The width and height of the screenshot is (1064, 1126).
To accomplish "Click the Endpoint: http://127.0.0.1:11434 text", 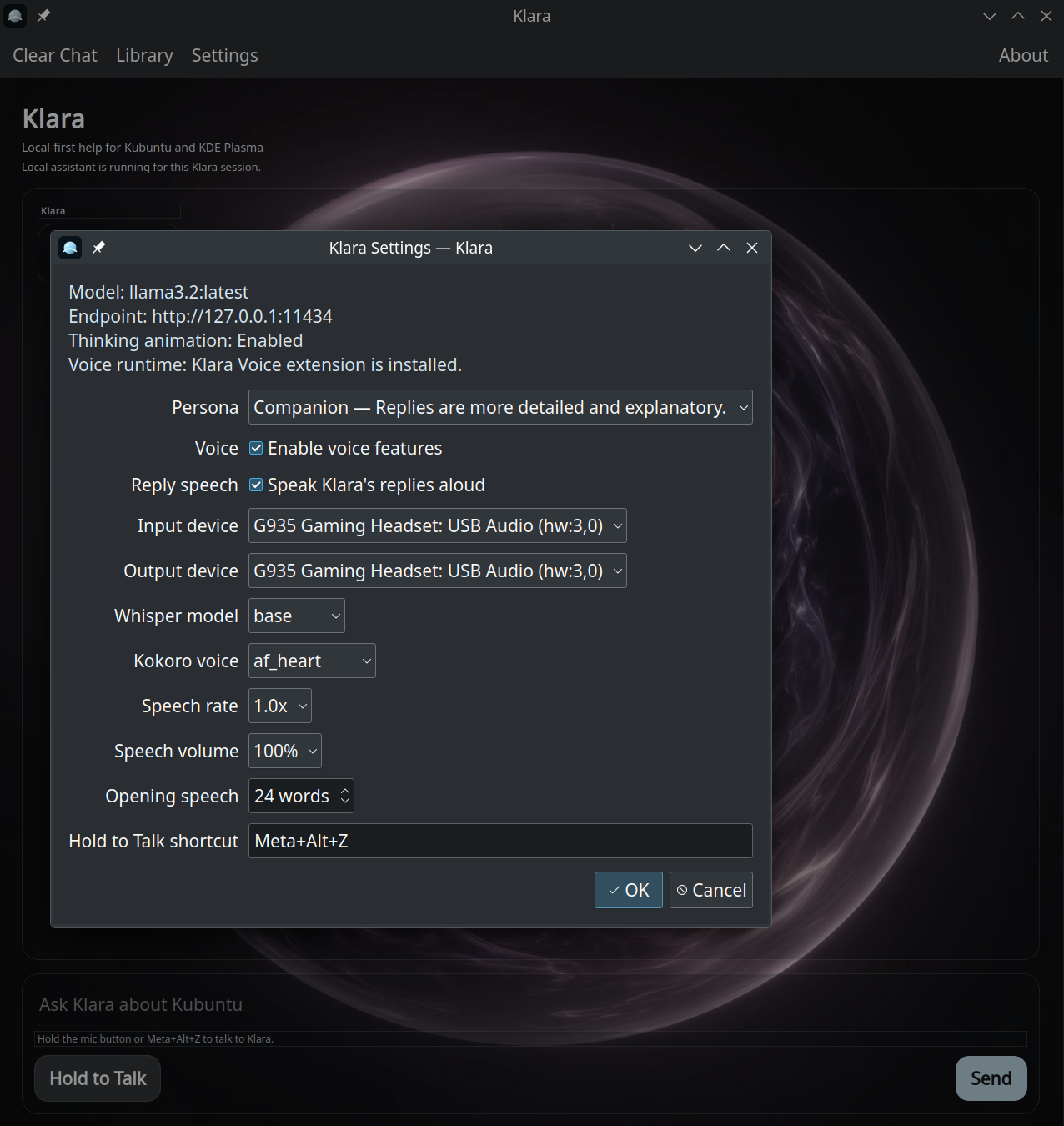I will [200, 317].
